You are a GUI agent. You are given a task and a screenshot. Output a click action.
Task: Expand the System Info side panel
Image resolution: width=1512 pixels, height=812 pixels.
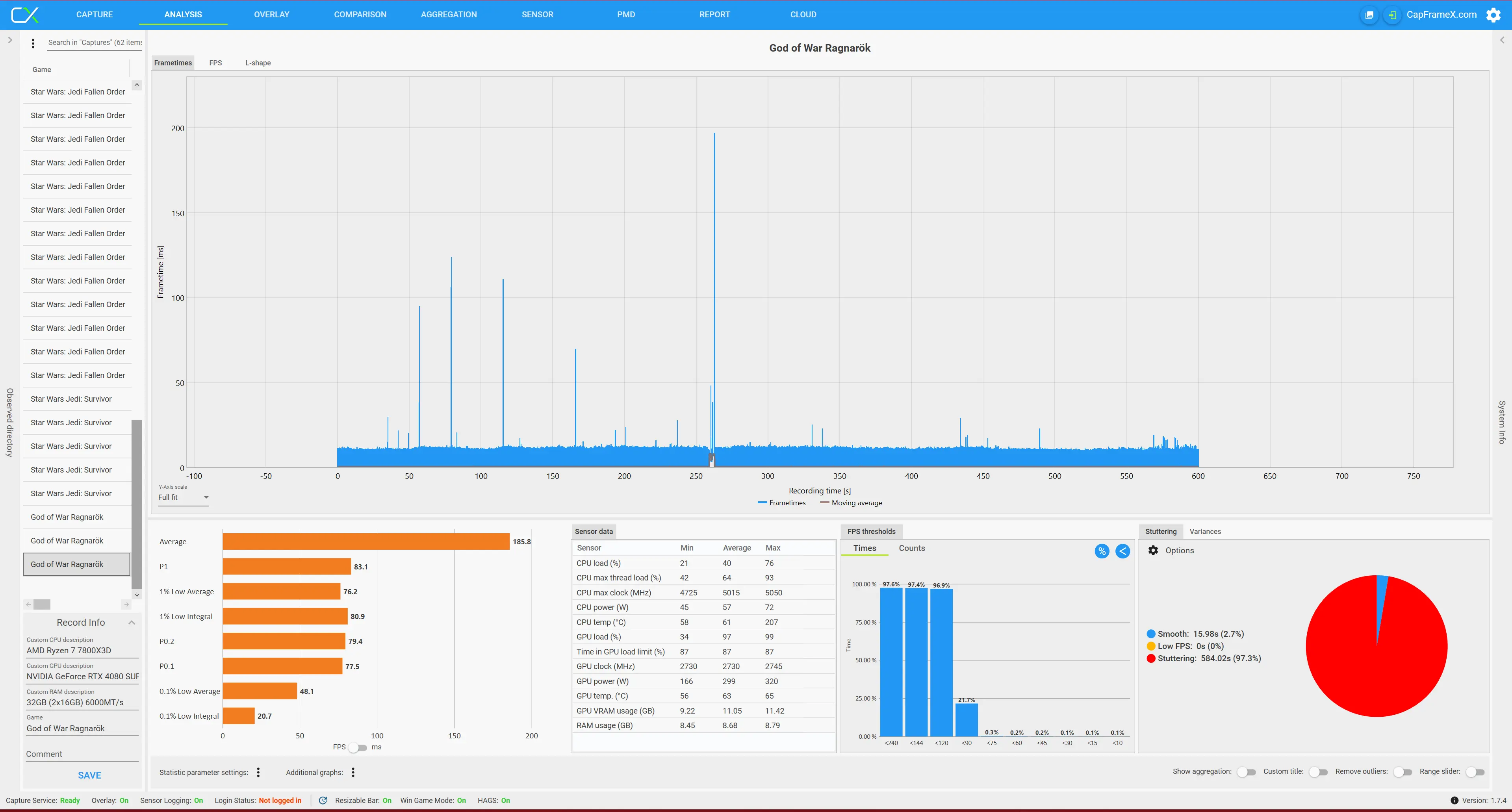pos(1502,41)
